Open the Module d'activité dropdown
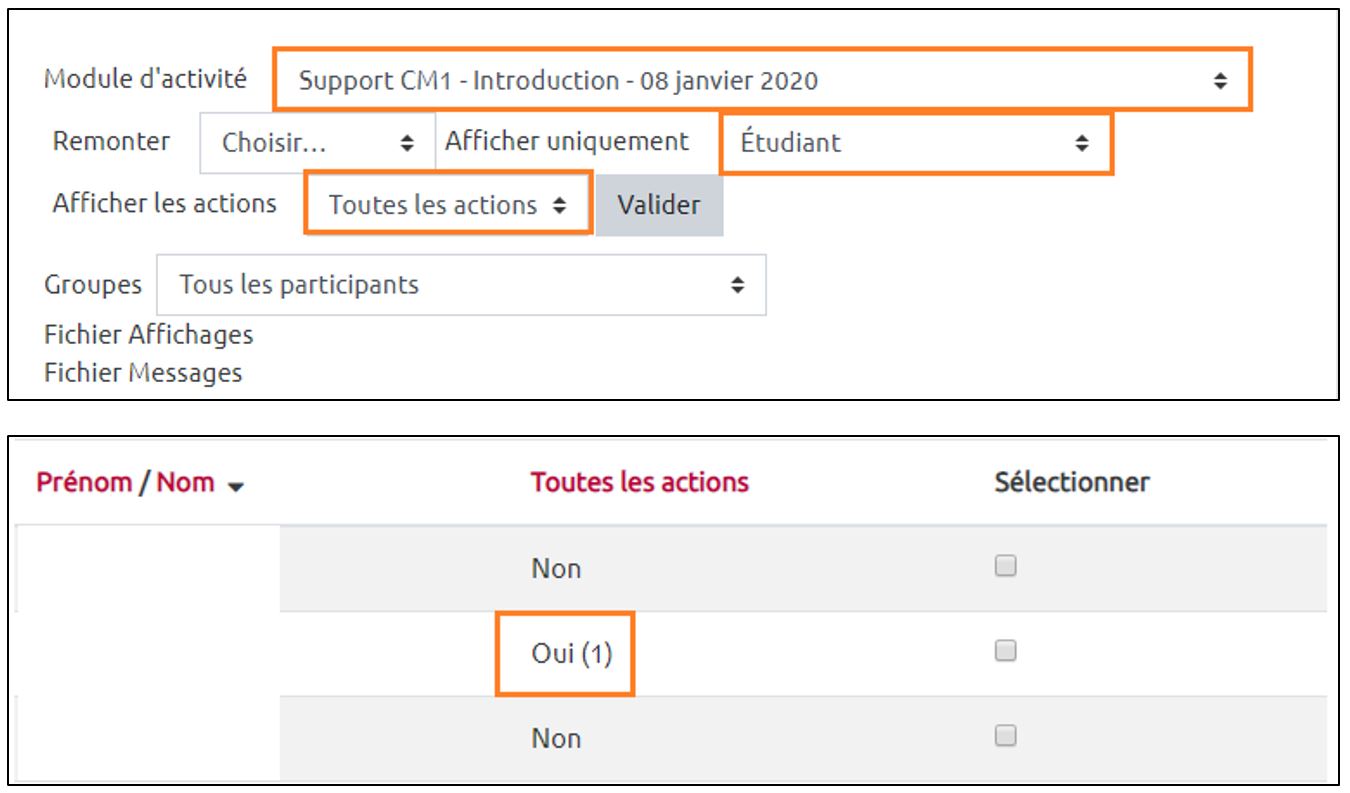Screen dimensions: 1350x793 [x=760, y=80]
